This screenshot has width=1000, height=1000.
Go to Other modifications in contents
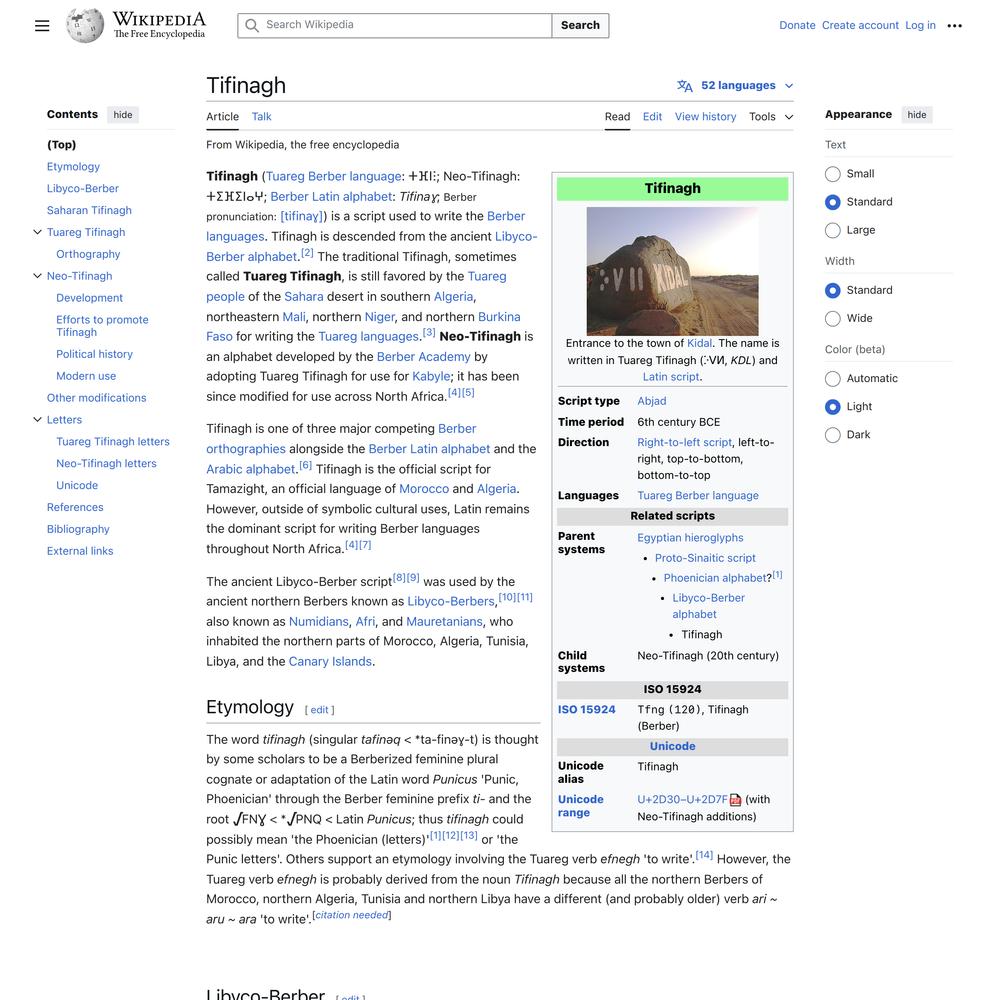pyautogui.click(x=96, y=398)
